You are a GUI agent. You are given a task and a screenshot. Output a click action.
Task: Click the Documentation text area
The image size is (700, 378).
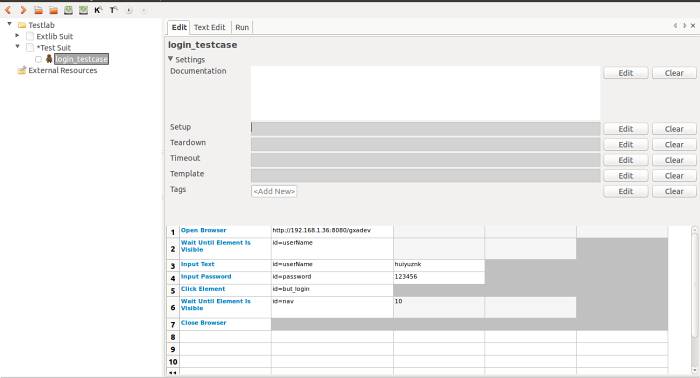click(425, 93)
